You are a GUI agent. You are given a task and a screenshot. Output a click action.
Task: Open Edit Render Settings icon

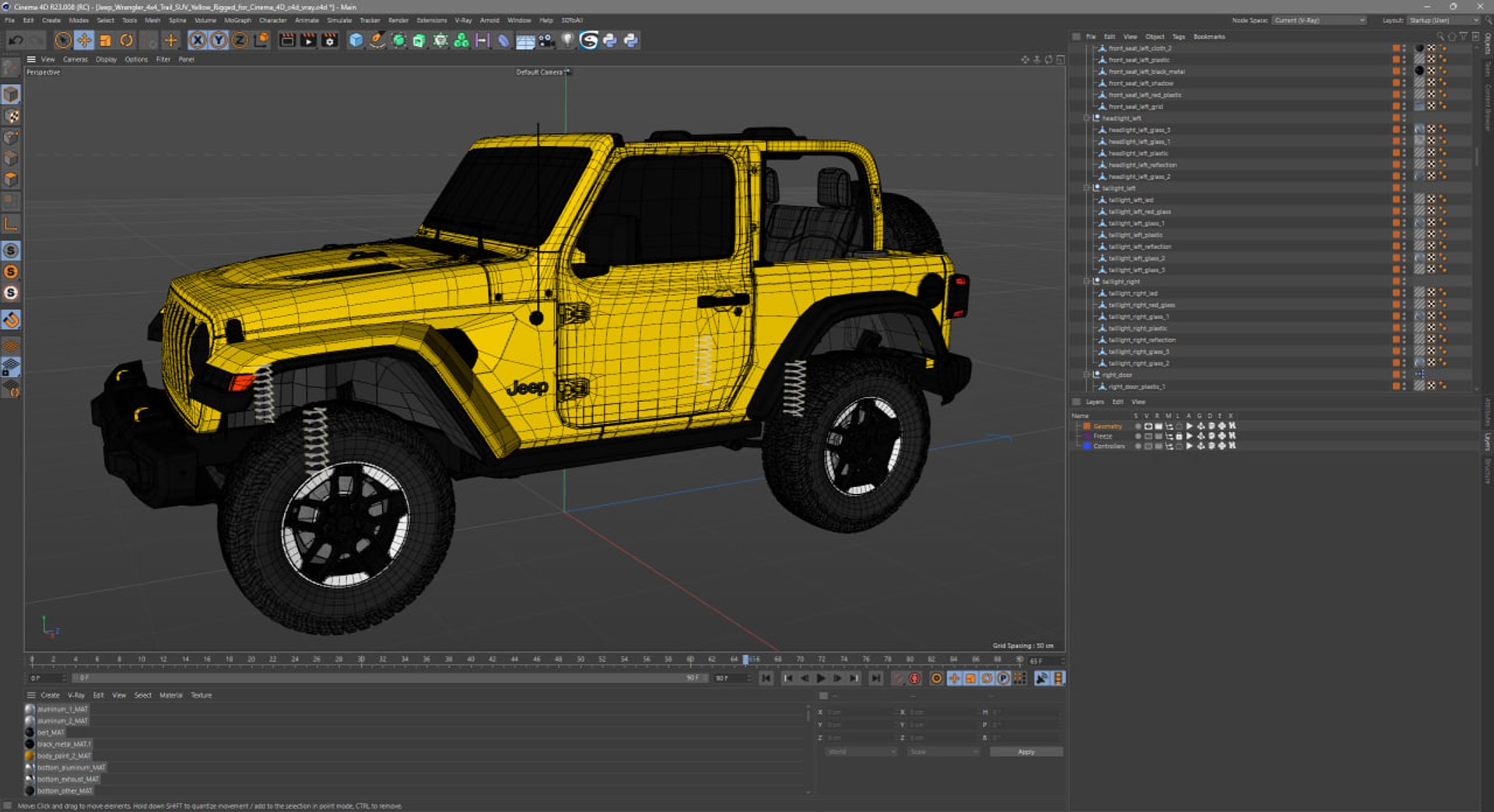click(x=330, y=40)
